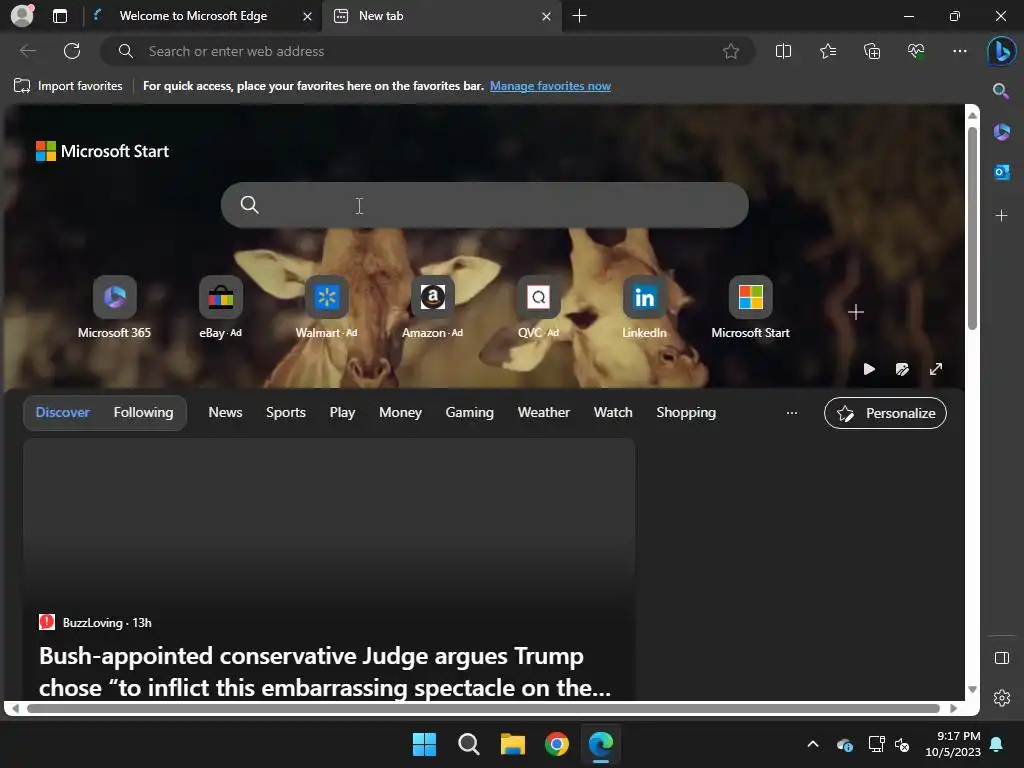Open Settings and more ellipsis menu
The height and width of the screenshot is (768, 1024).
point(959,51)
